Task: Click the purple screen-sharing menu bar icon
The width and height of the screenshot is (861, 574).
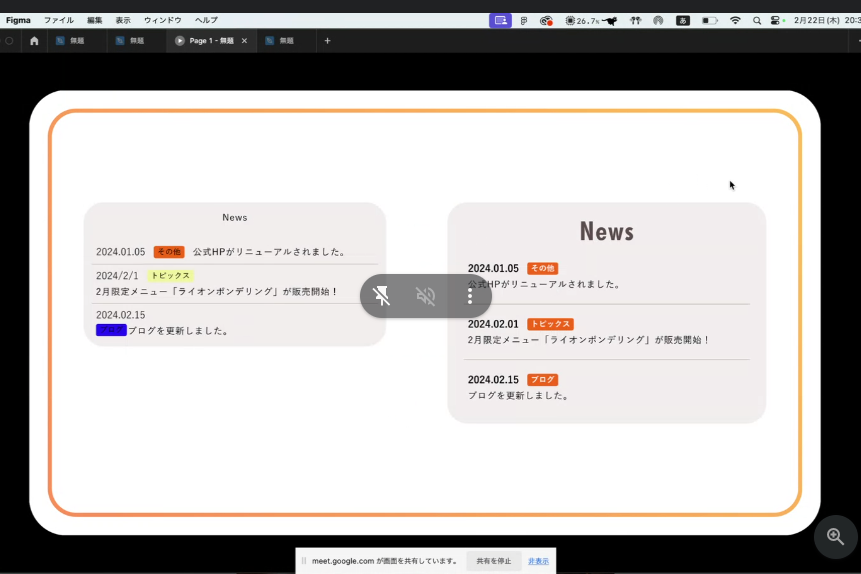Action: [500, 21]
